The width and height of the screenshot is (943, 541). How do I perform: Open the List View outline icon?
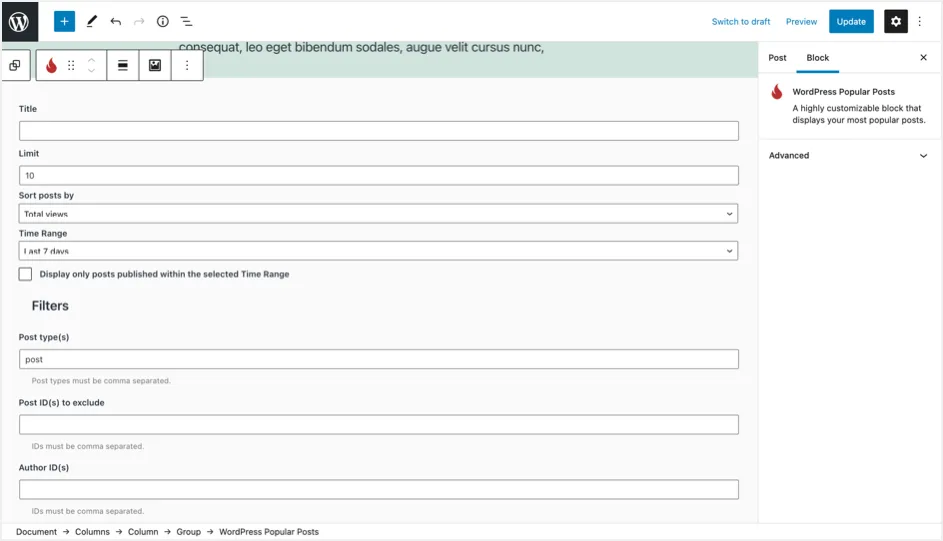pyautogui.click(x=186, y=22)
